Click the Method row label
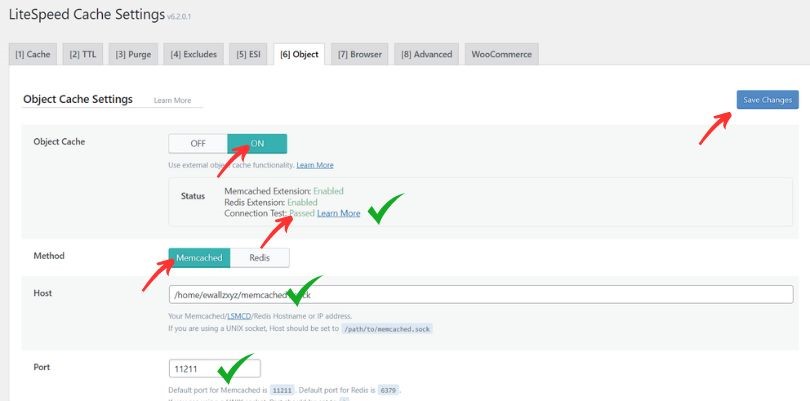 tap(49, 256)
